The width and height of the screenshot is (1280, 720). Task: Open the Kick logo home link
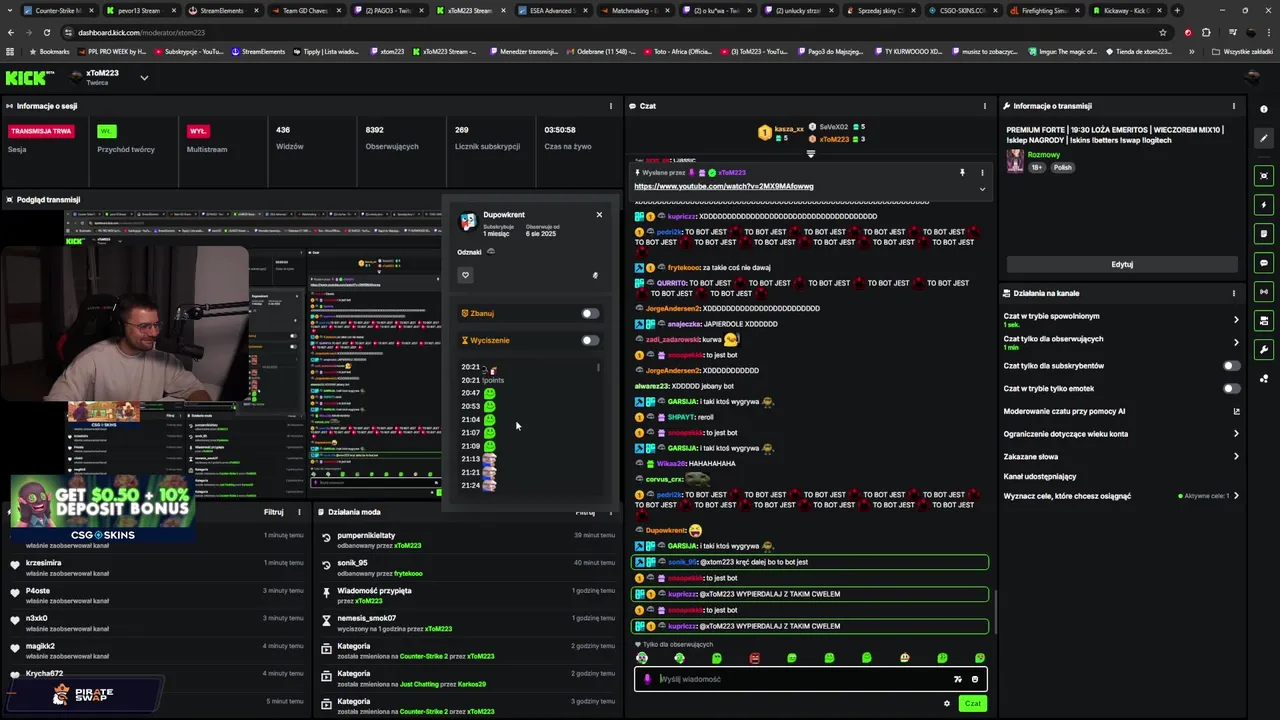(x=31, y=77)
